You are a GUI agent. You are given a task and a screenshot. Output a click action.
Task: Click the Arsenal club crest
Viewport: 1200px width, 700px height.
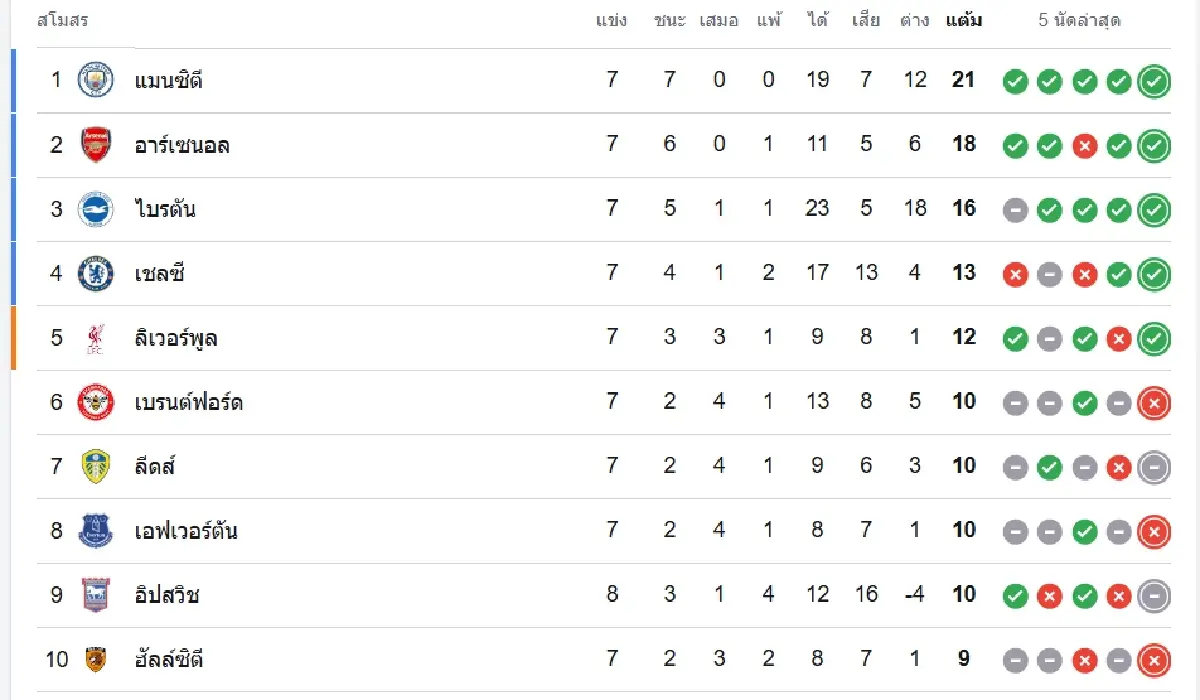(x=96, y=145)
